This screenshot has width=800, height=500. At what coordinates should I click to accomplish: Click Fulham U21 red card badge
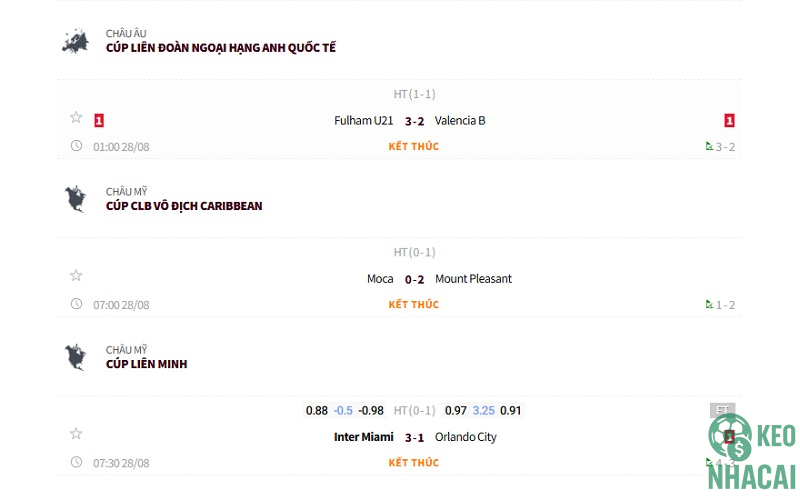pyautogui.click(x=99, y=121)
